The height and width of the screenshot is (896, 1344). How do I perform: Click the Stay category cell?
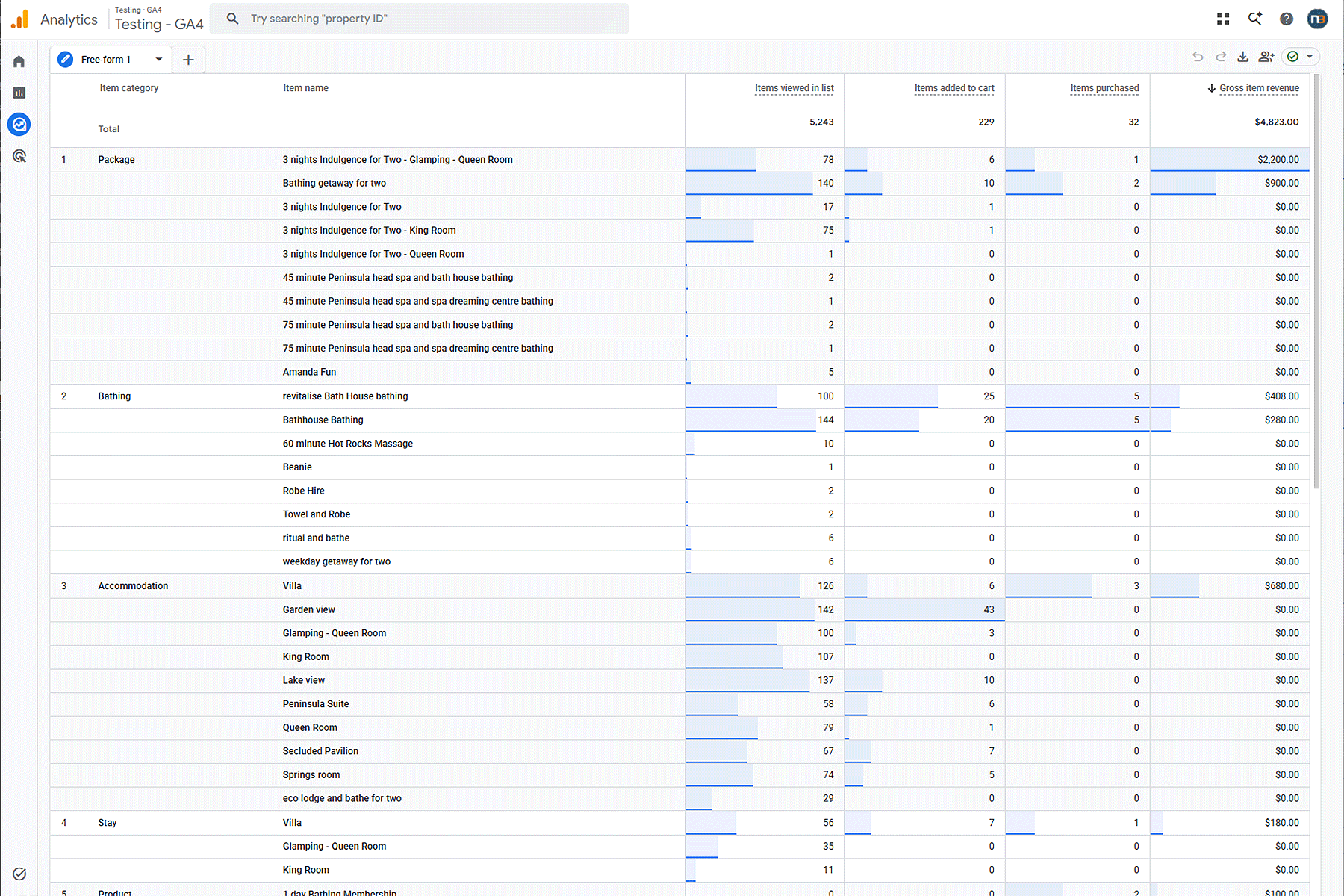[x=108, y=823]
